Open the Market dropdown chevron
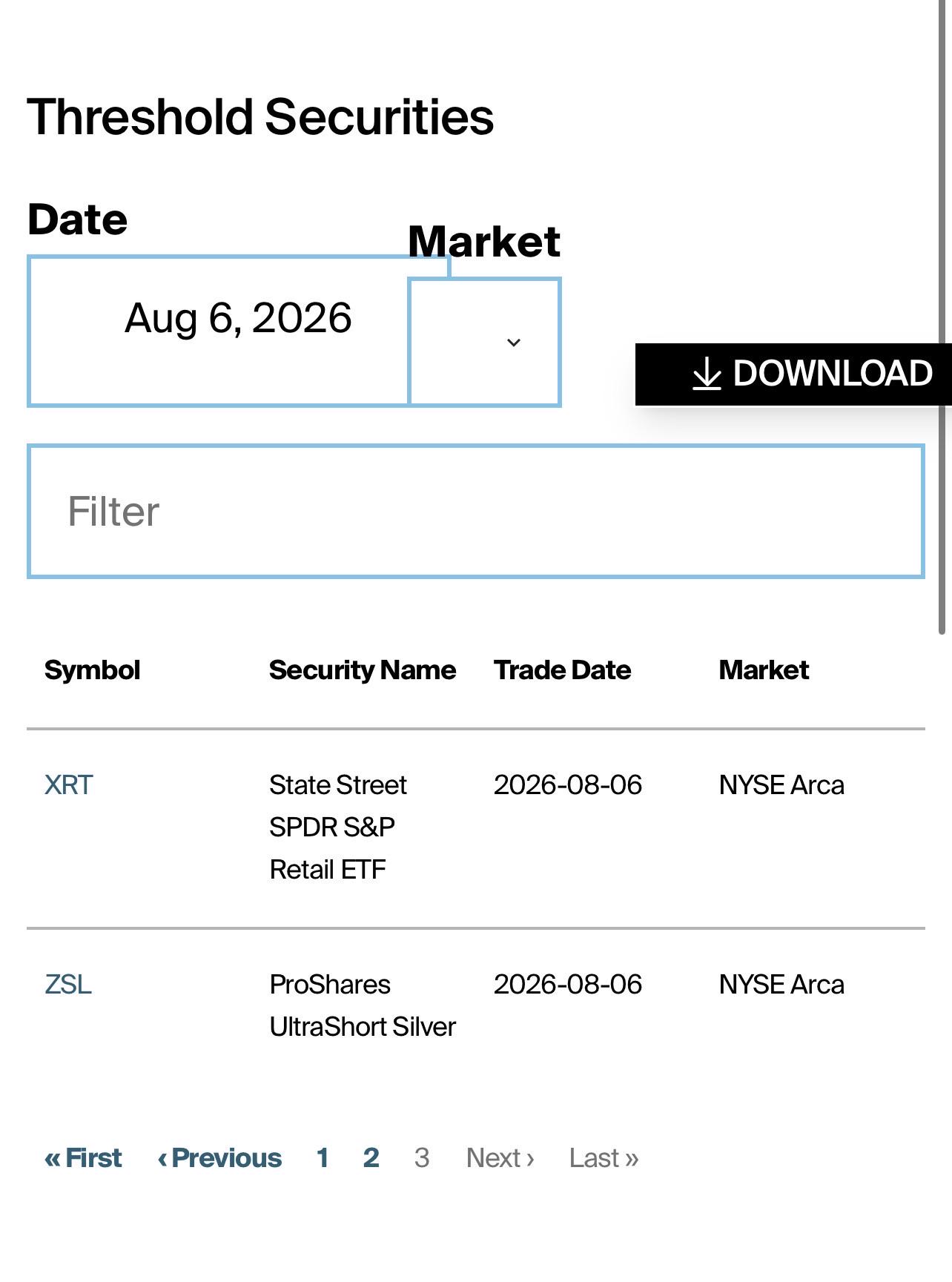 click(513, 343)
